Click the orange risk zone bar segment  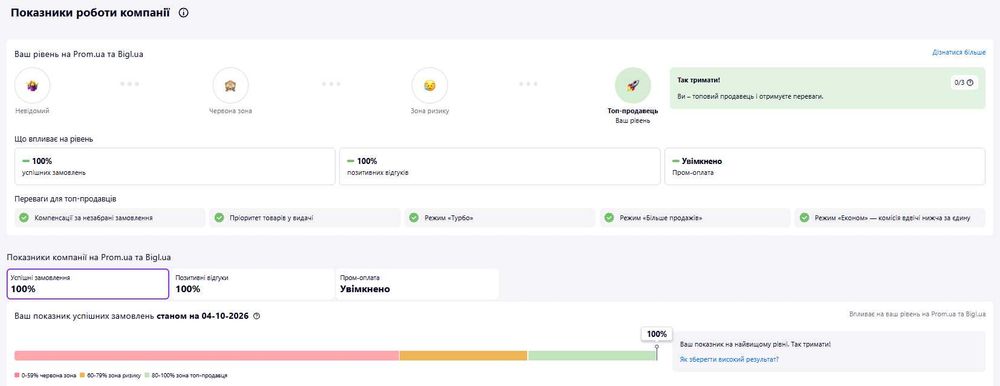point(464,355)
